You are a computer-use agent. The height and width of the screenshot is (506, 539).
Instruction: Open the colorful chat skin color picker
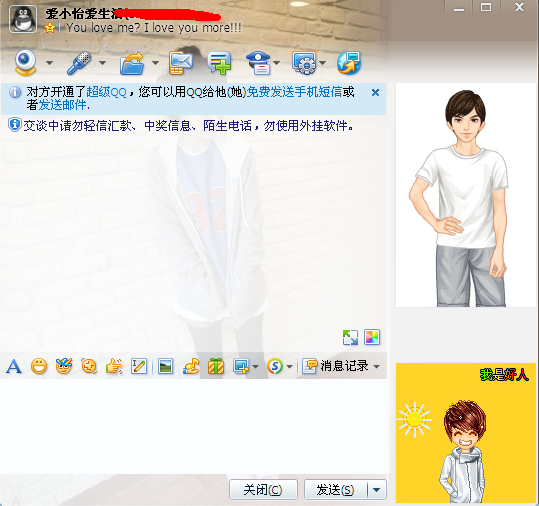(372, 337)
